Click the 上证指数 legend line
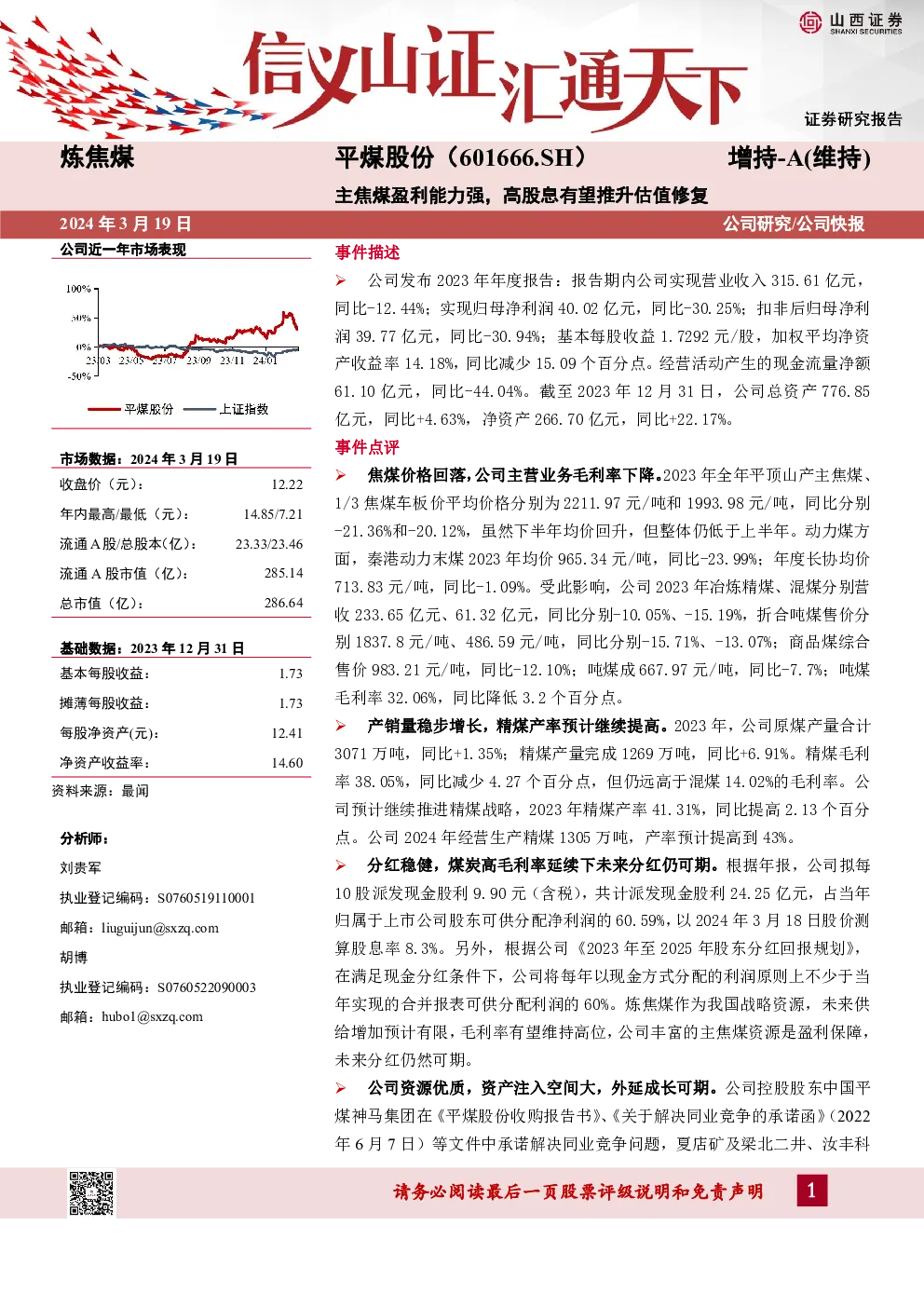Viewport: 924px width, 1307px height. click(x=200, y=409)
